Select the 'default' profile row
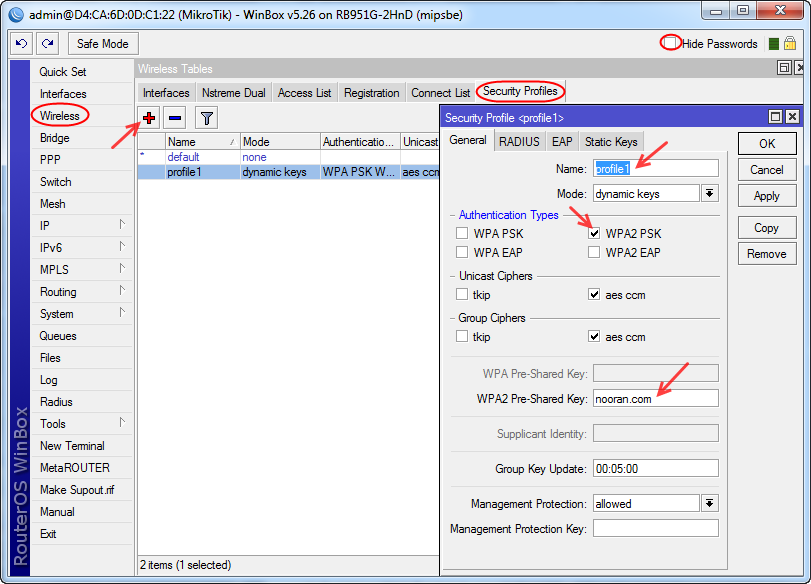The width and height of the screenshot is (811, 584). 289,157
